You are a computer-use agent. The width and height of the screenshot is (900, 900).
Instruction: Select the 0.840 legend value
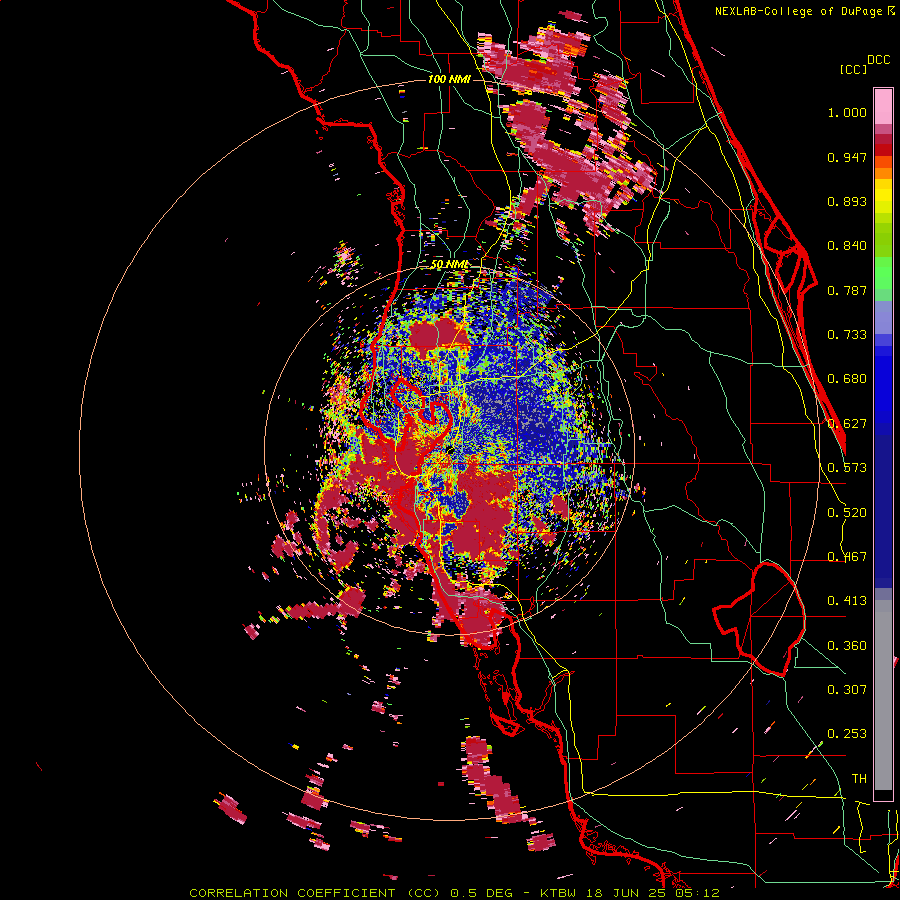(x=847, y=246)
